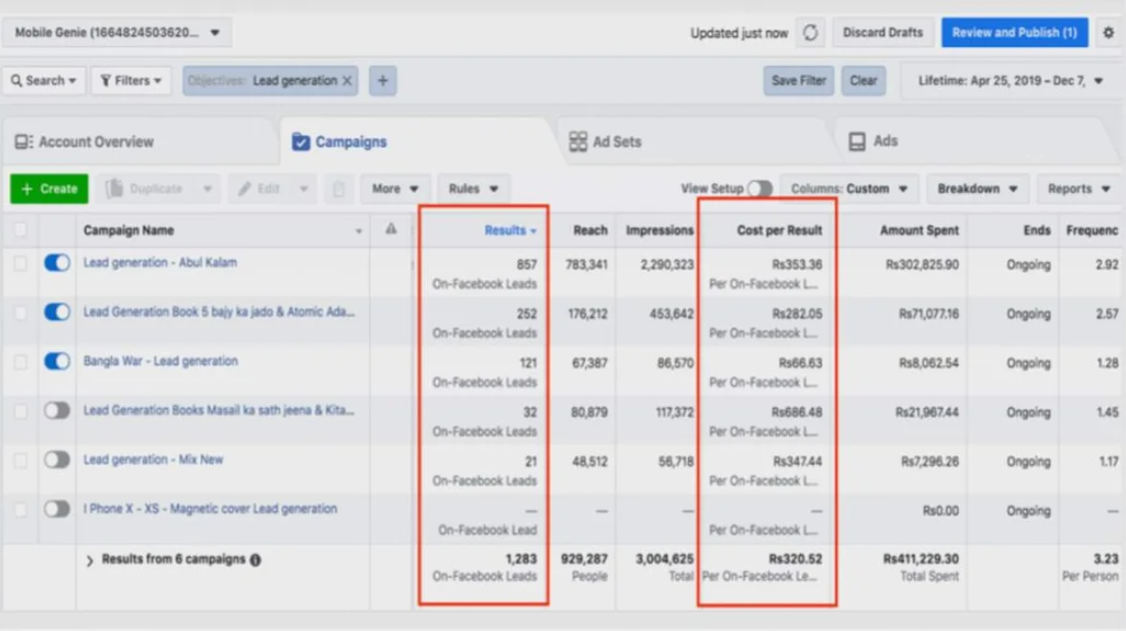Click the info icon beside Results from 6 campaigns
Screen dimensions: 1126x631
(256, 560)
